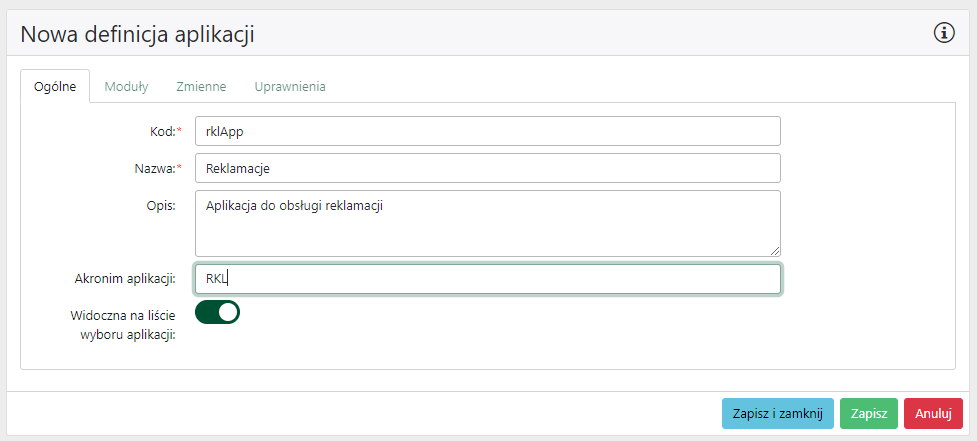Screen dimensions: 977x441
Task: Focus the Akronim aplikacji input field
Action: click(487, 279)
